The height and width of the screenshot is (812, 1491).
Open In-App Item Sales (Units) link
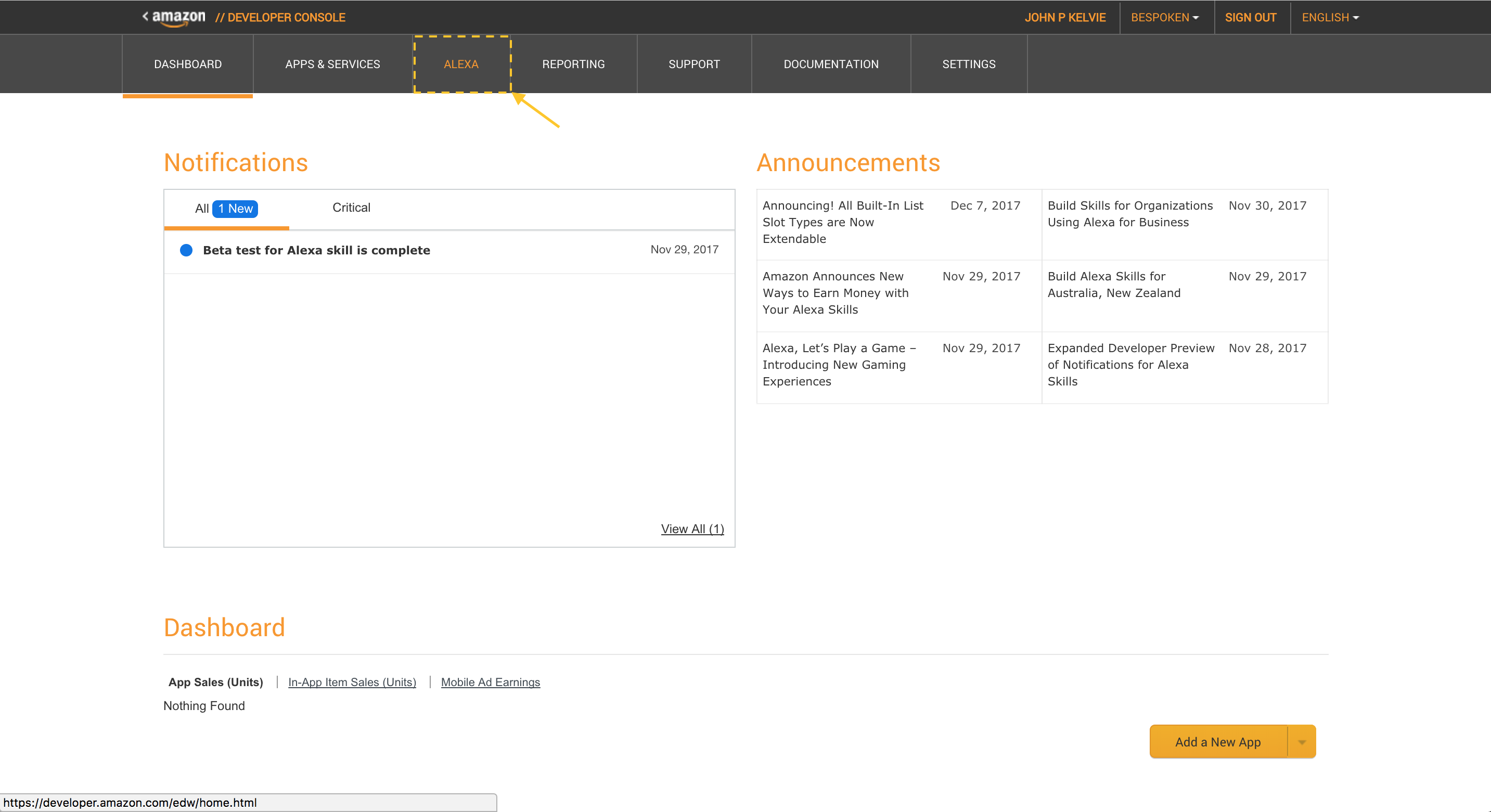click(x=352, y=682)
